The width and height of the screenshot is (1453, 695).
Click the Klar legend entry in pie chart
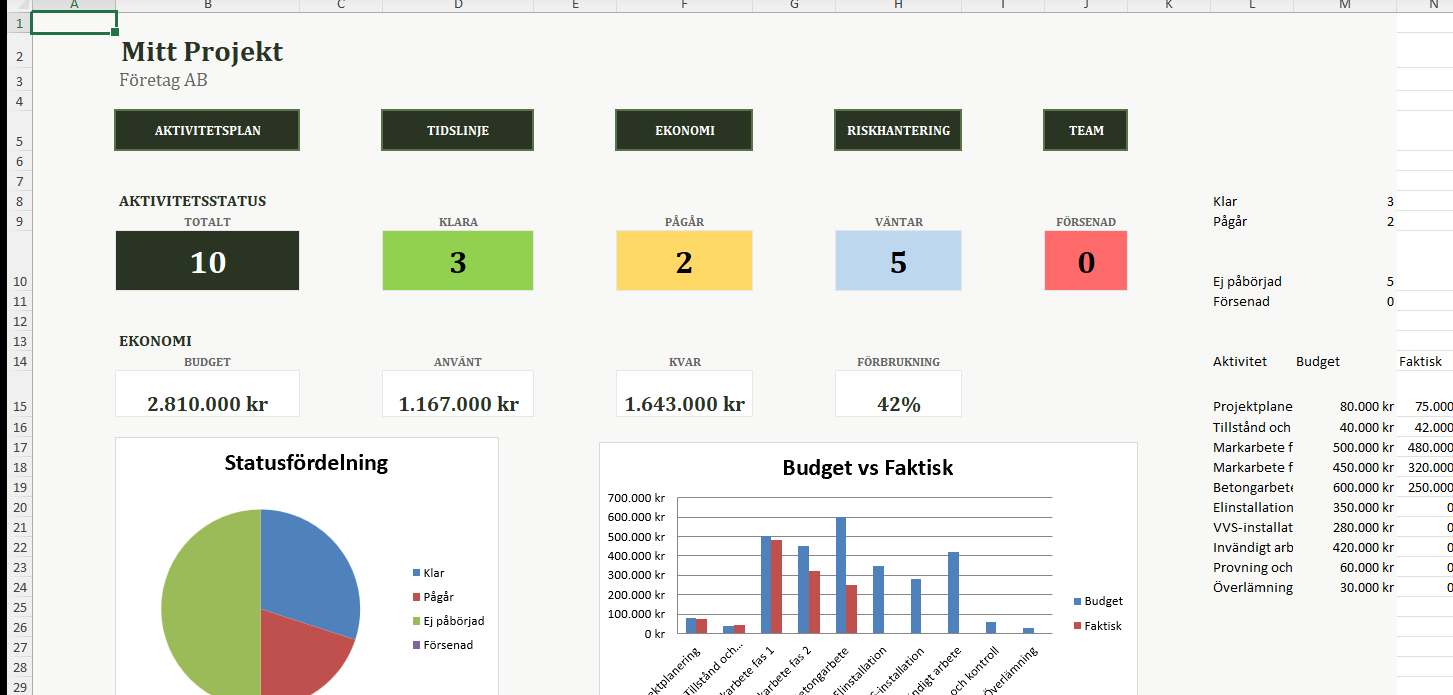click(428, 573)
